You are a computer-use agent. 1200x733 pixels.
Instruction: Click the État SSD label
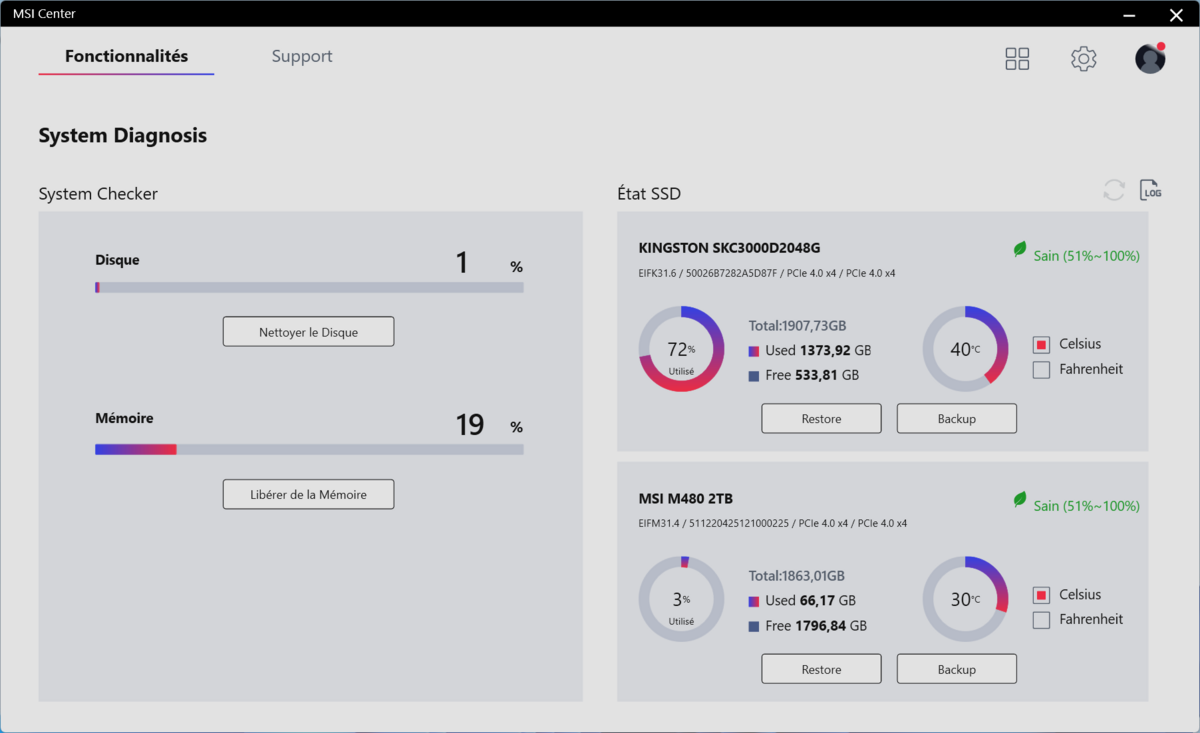[x=649, y=194]
